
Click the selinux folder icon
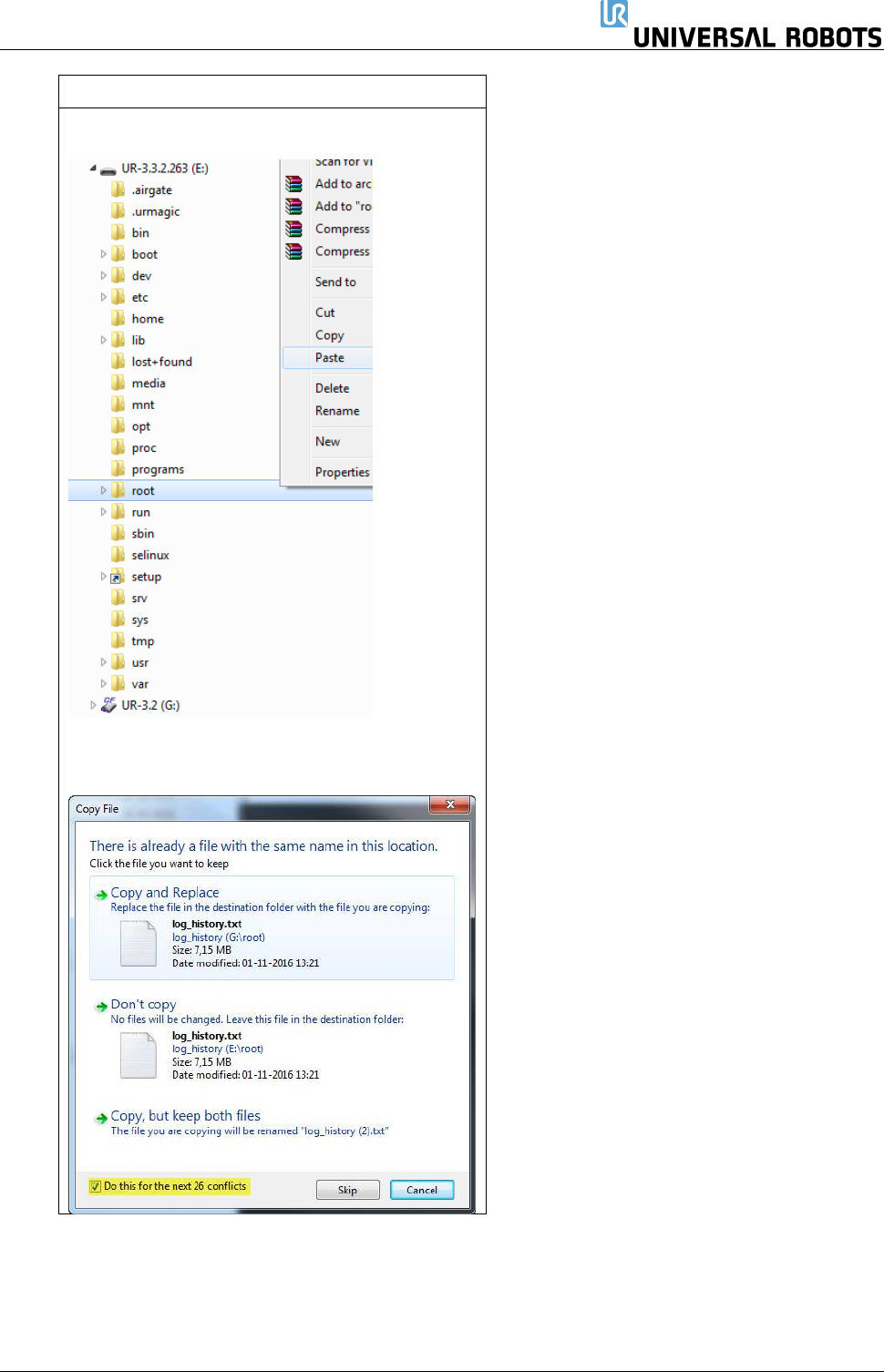click(118, 554)
